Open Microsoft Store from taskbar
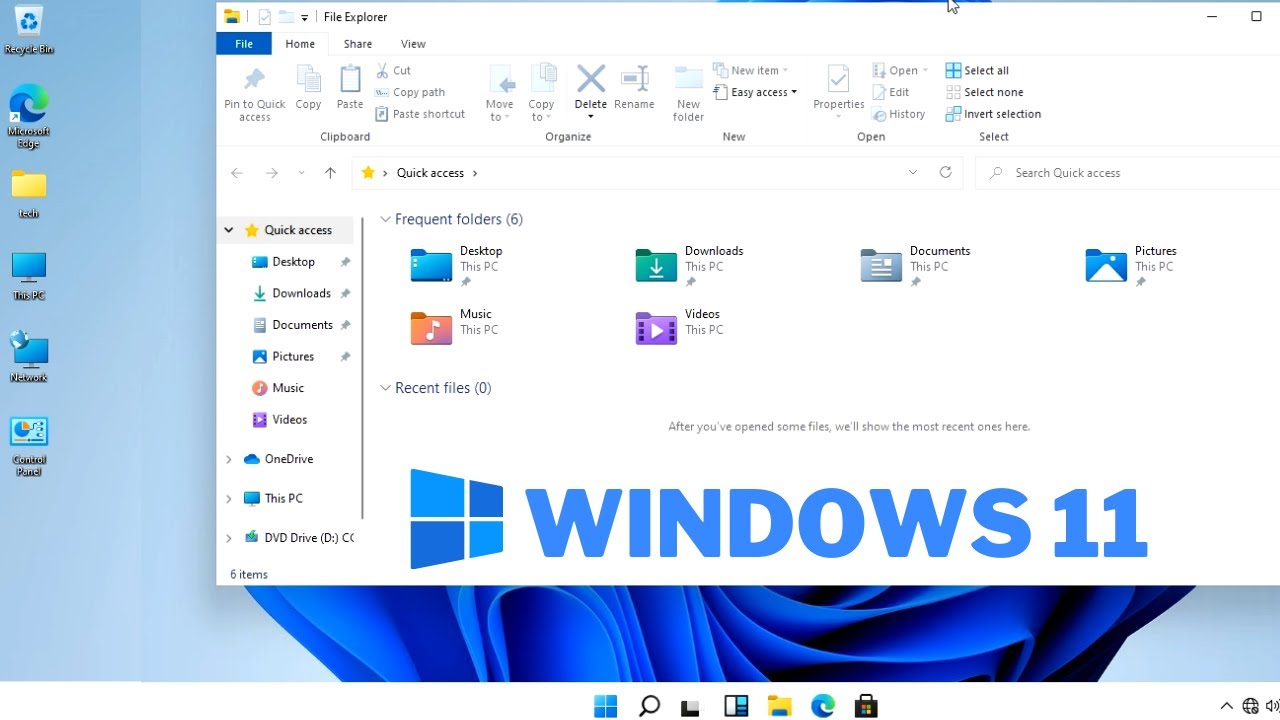 (x=866, y=706)
